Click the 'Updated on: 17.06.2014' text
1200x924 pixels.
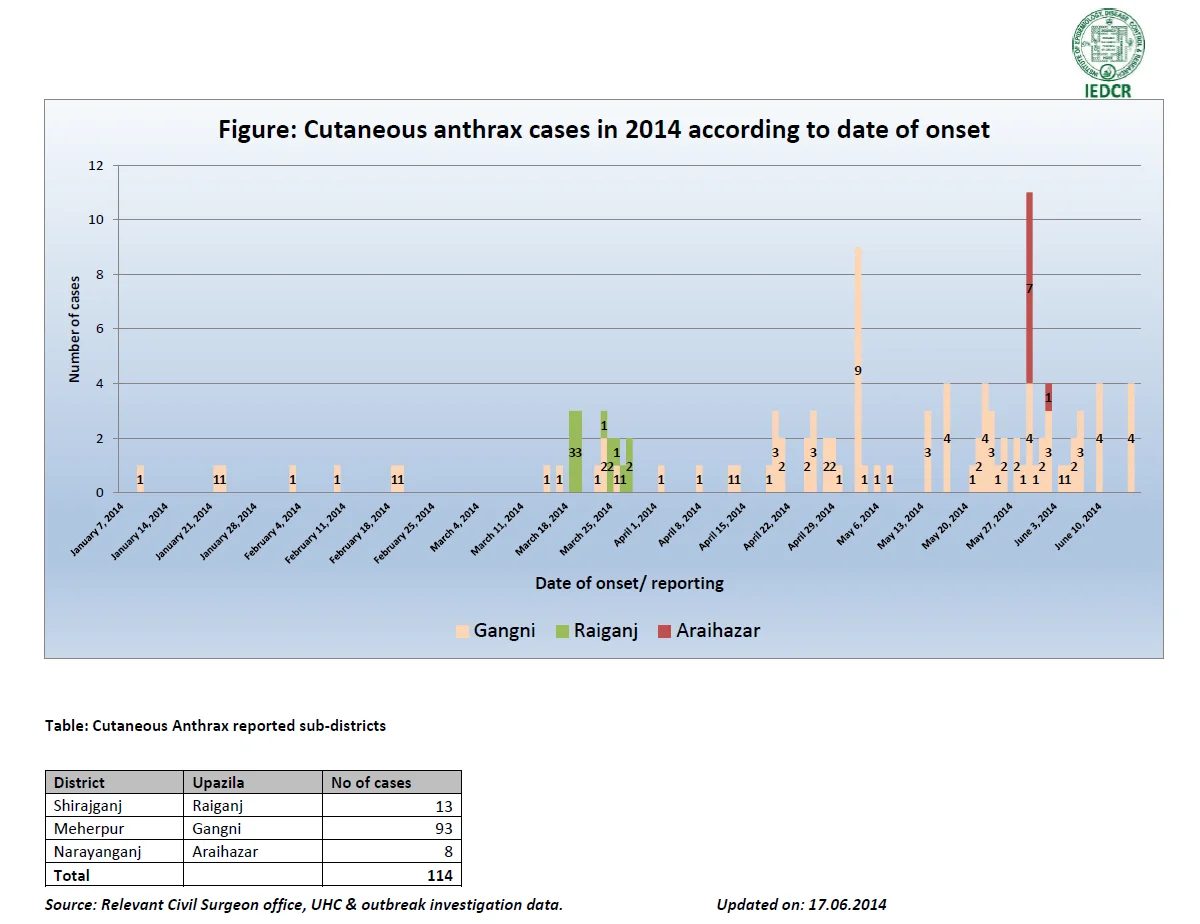801,905
